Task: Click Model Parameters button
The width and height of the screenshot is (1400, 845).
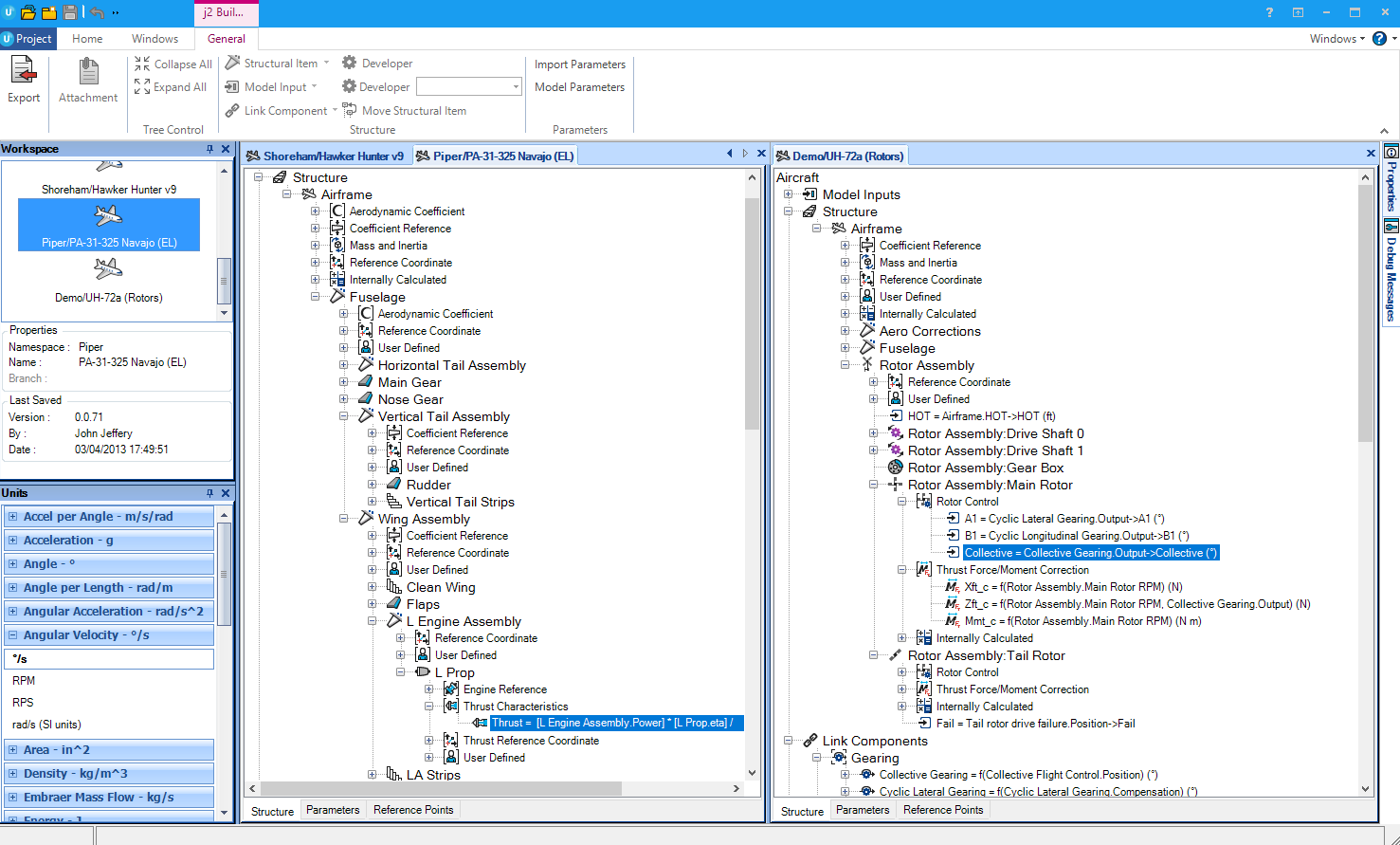Action: tap(580, 87)
